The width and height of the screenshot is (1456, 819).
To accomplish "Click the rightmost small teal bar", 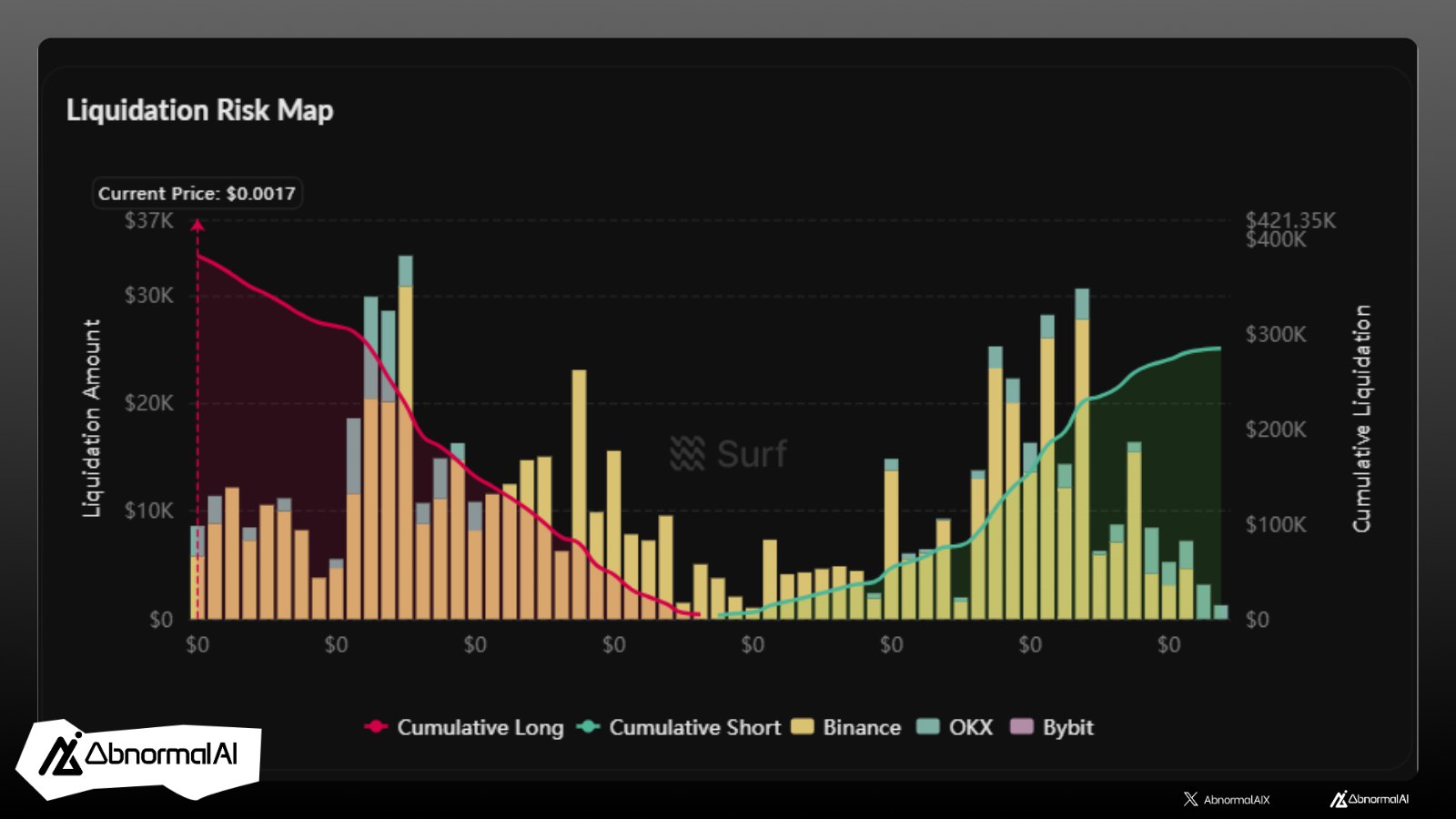I will point(1220,612).
